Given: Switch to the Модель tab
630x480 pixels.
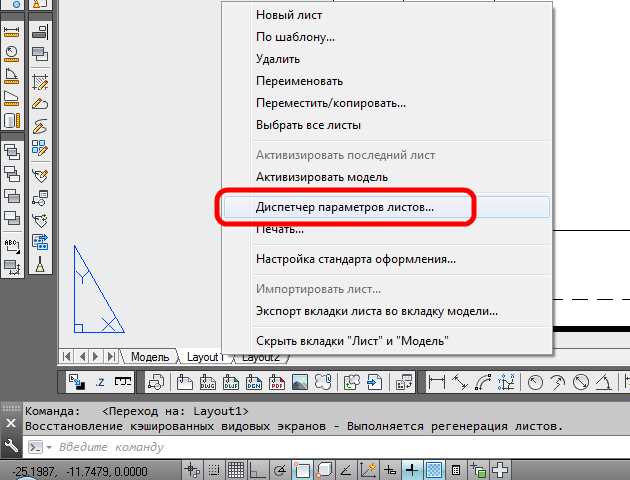Looking at the screenshot, I should coord(150,357).
